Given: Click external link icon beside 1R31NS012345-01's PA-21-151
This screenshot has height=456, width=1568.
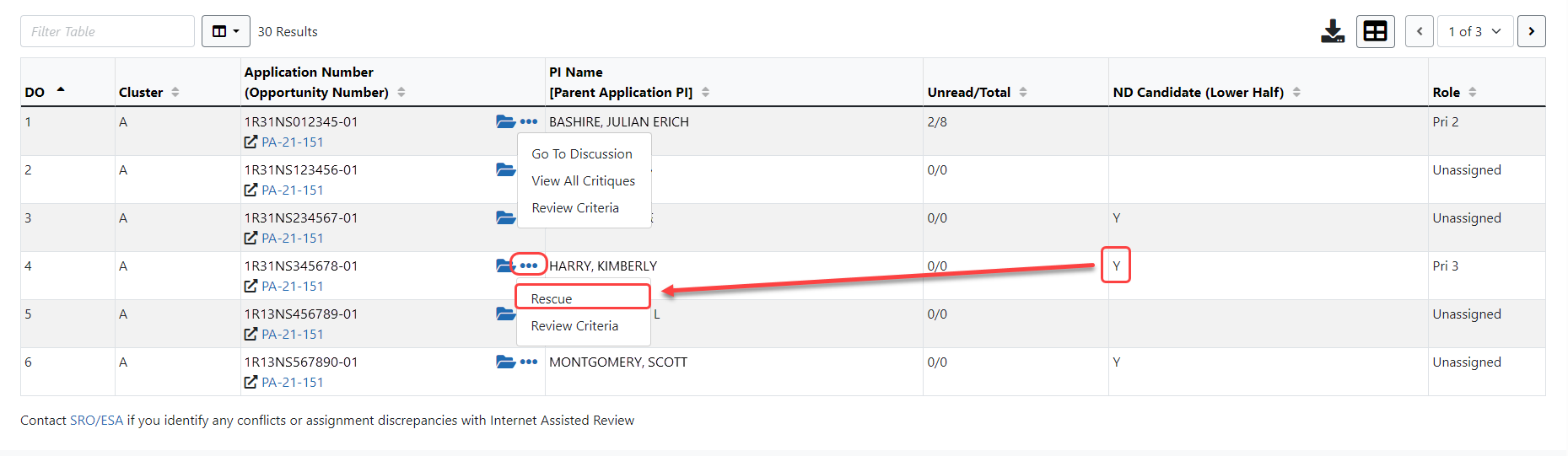Looking at the screenshot, I should (251, 142).
